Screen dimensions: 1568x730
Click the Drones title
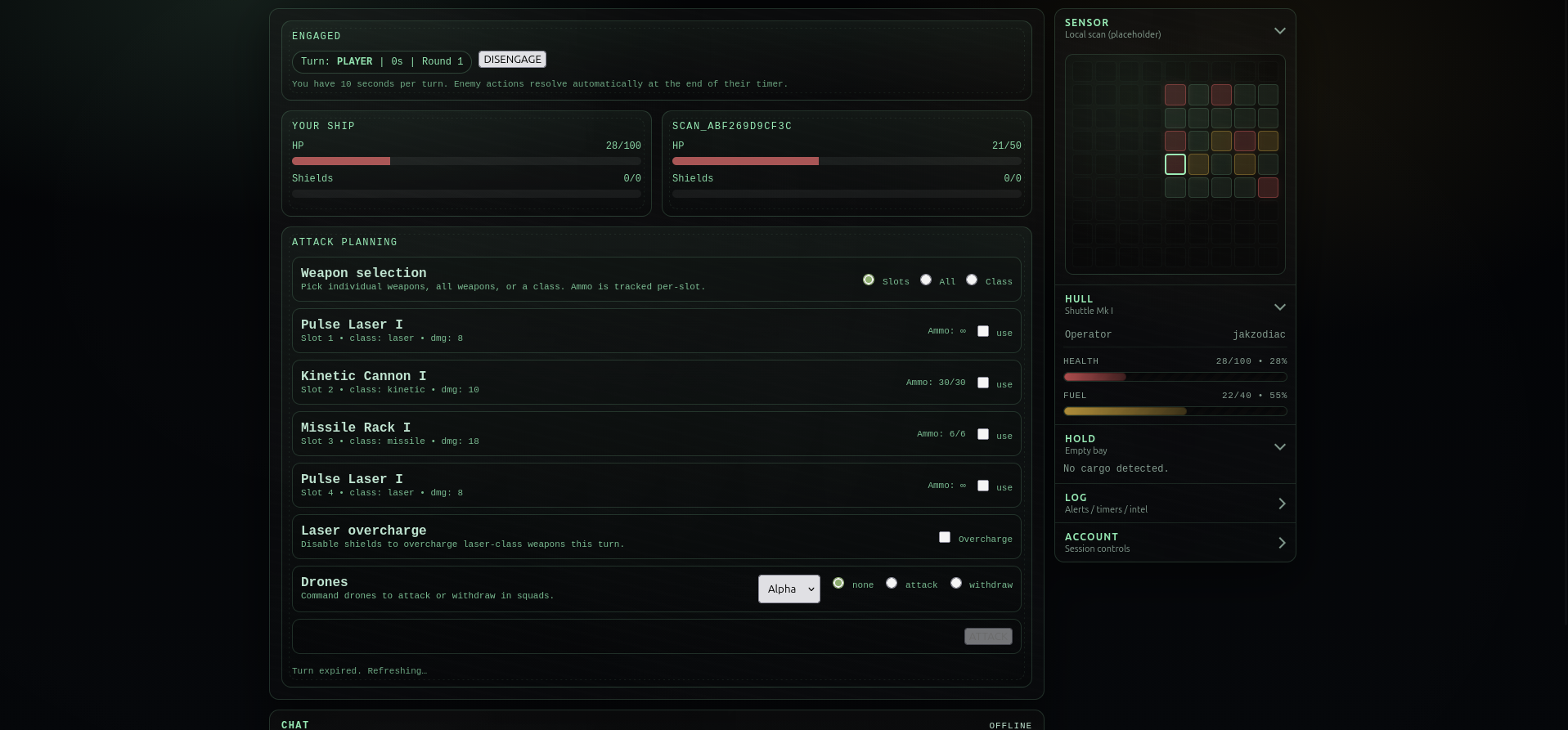tap(324, 582)
